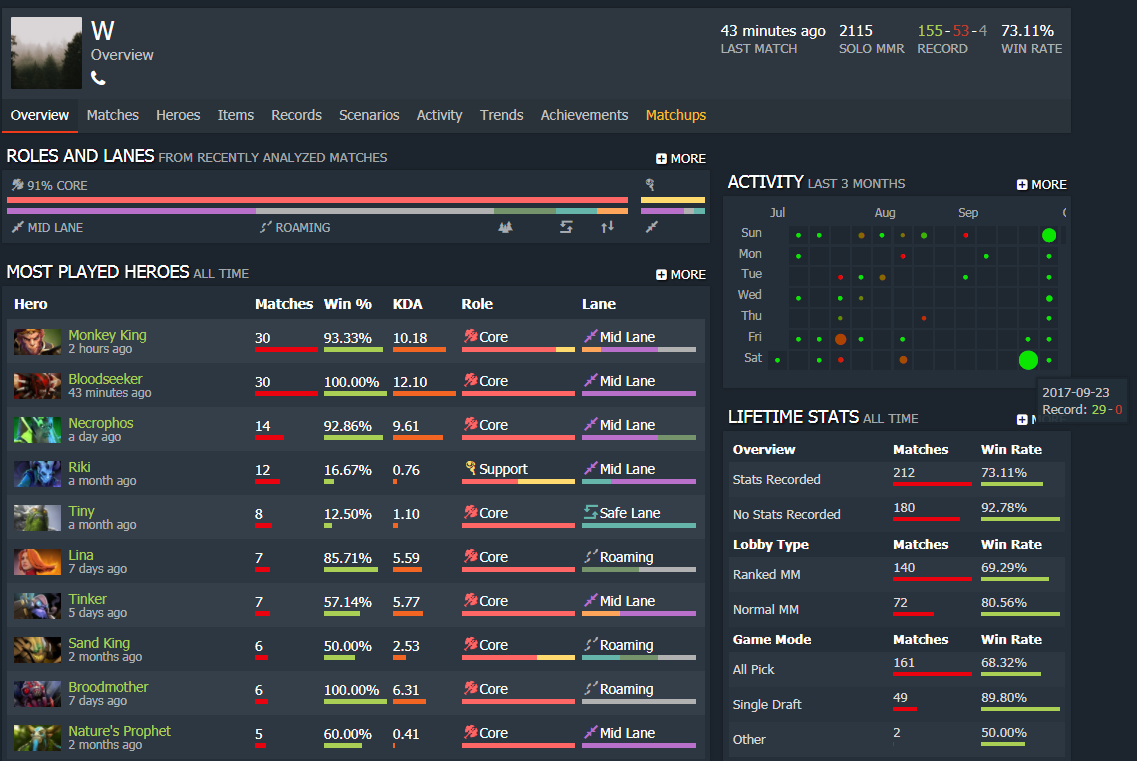1137x761 pixels.
Task: Open the Bloodseeker hero link
Action: coord(105,379)
